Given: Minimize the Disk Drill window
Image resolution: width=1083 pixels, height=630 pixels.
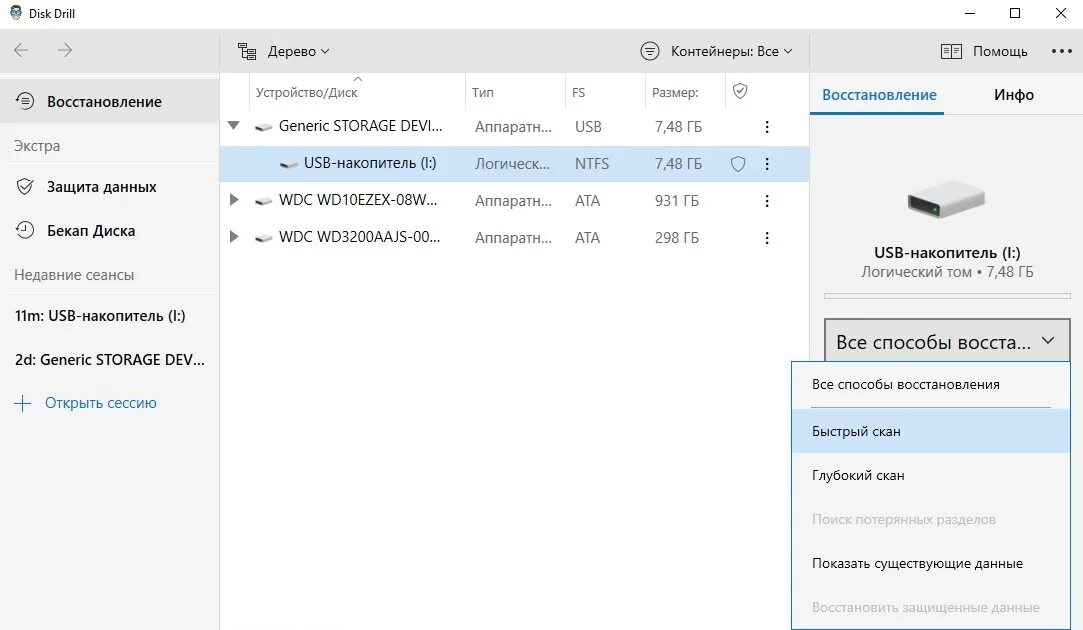Looking at the screenshot, I should tap(970, 13).
